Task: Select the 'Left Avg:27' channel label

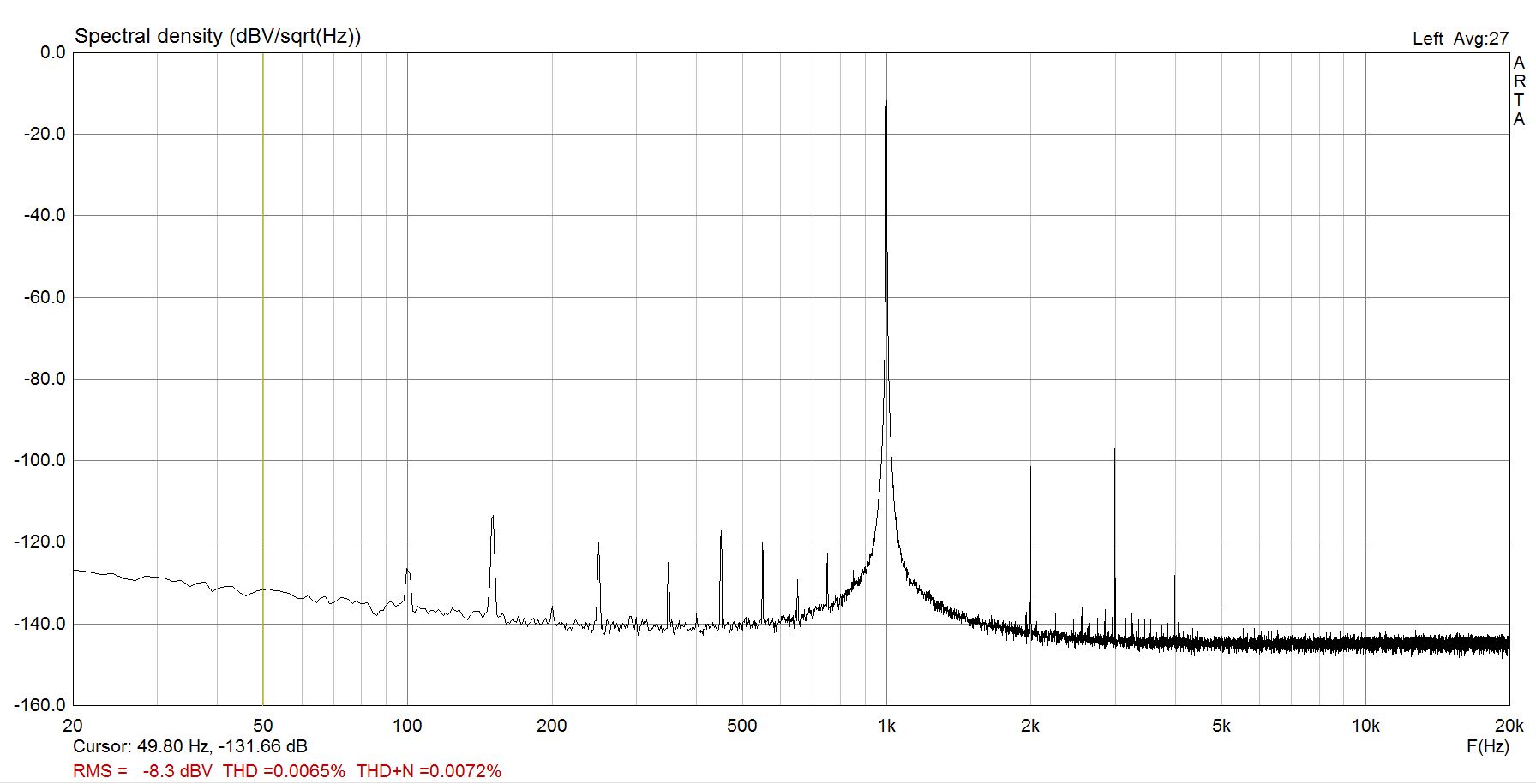Action: 1460,39
